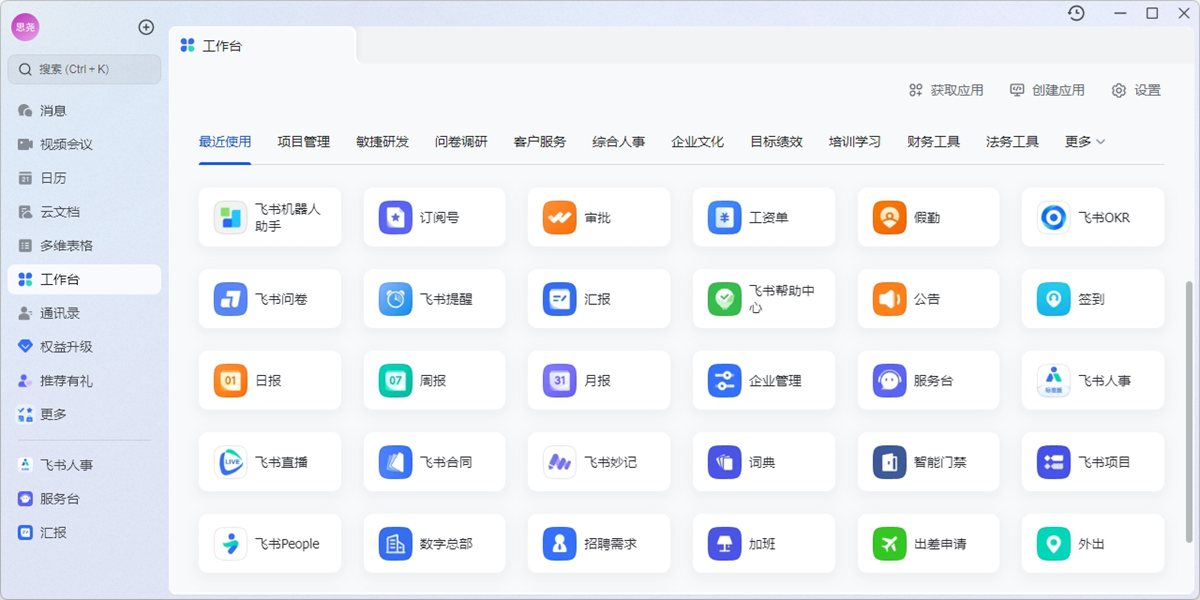Screen dimensions: 1200x600
Task: Switch to the 培训学习 tab
Action: point(855,142)
